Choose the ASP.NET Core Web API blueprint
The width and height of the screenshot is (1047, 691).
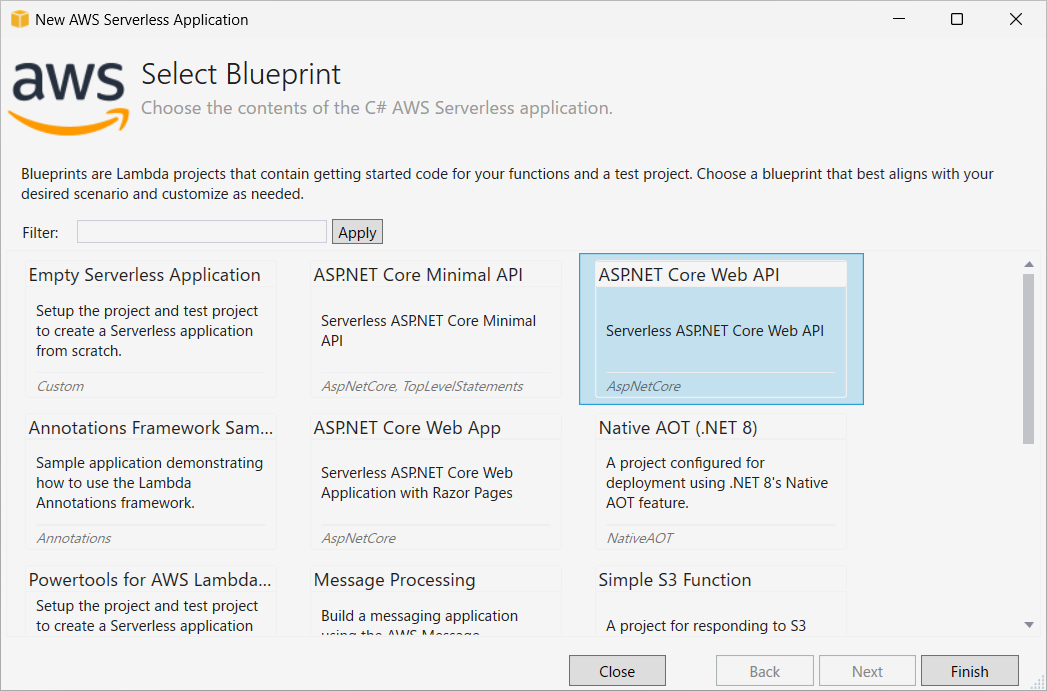tap(721, 329)
